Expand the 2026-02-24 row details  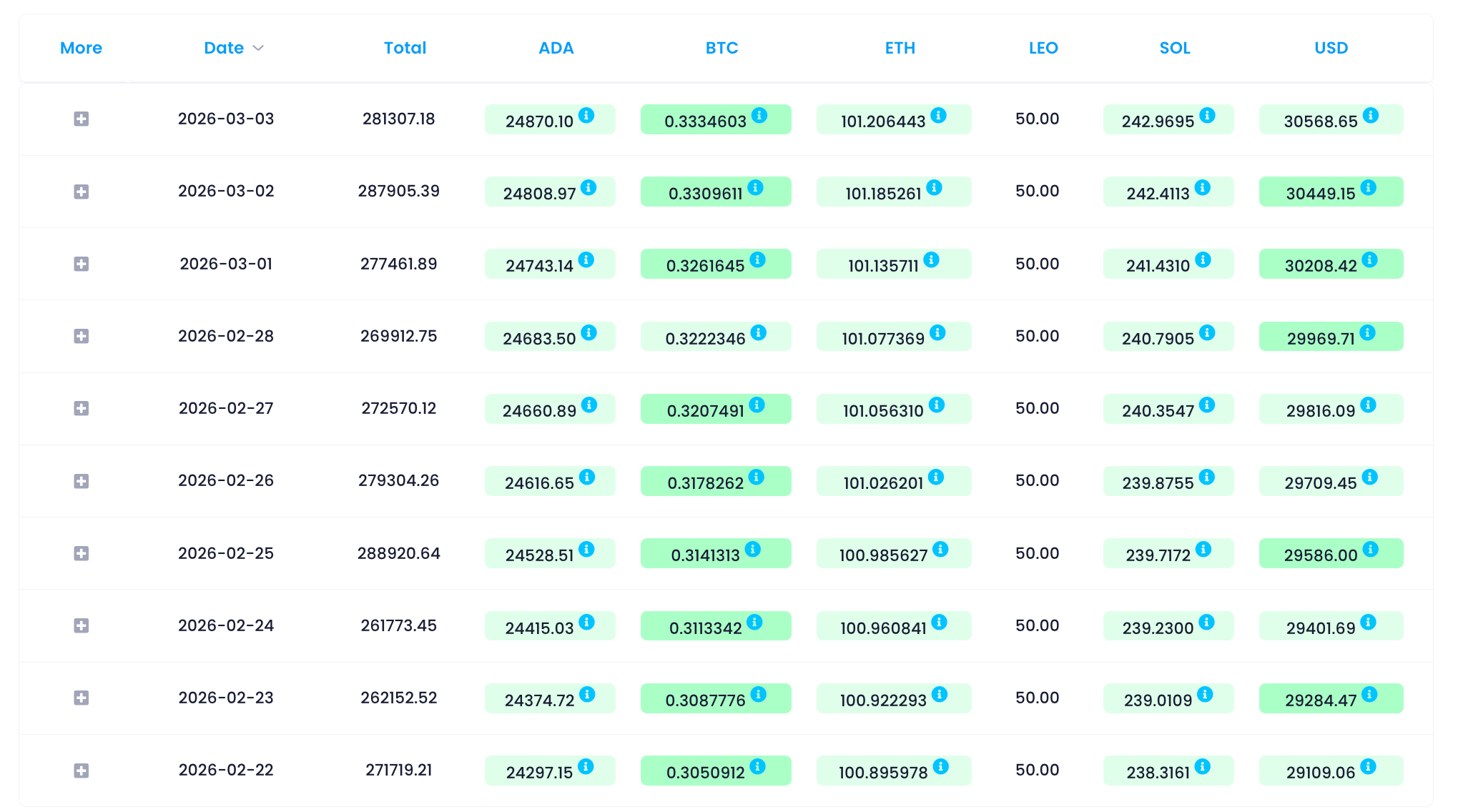[82, 625]
